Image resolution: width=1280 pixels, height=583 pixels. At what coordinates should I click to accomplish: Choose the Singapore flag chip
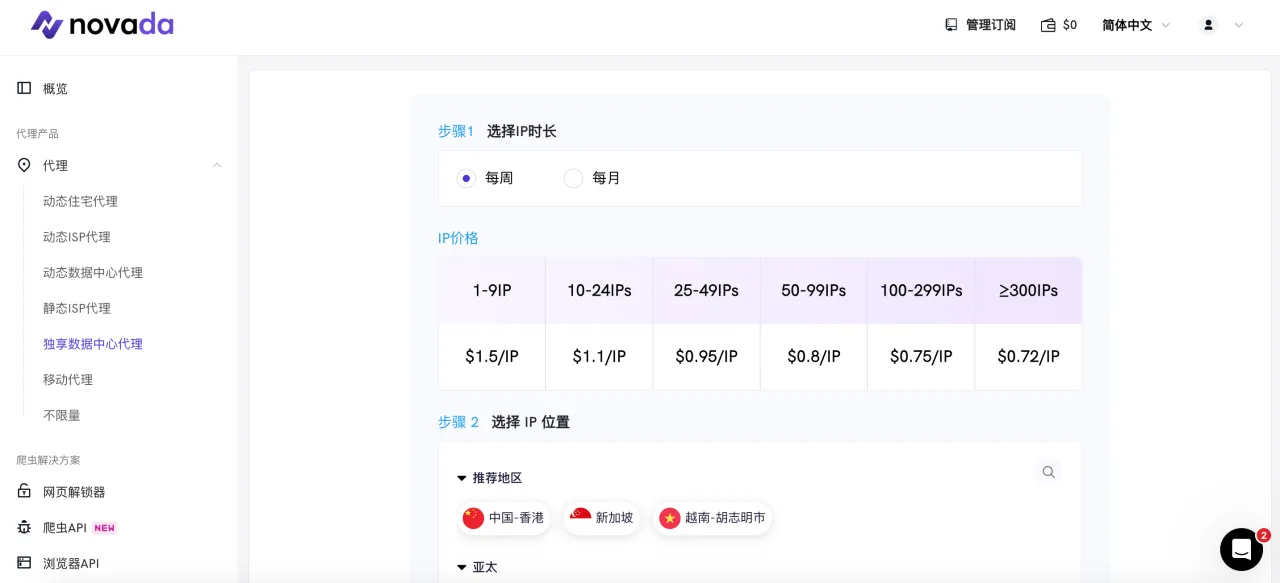point(602,518)
